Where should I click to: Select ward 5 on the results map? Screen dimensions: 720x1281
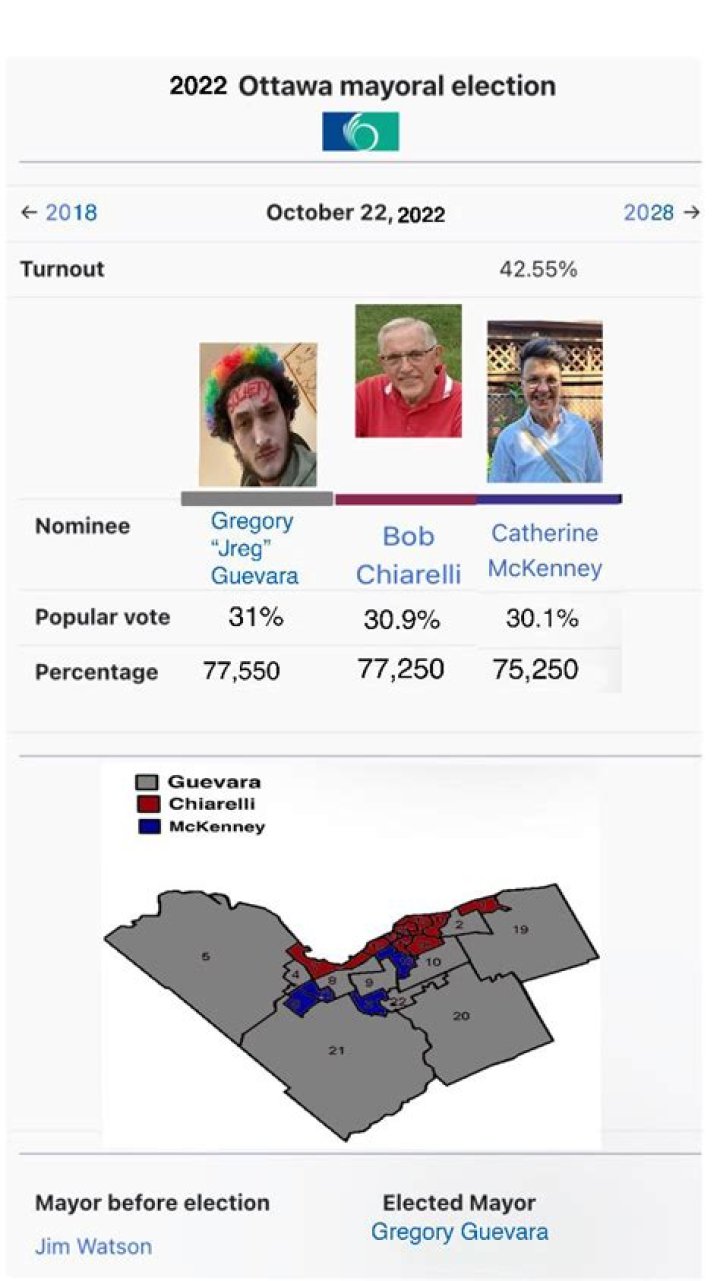(x=205, y=957)
